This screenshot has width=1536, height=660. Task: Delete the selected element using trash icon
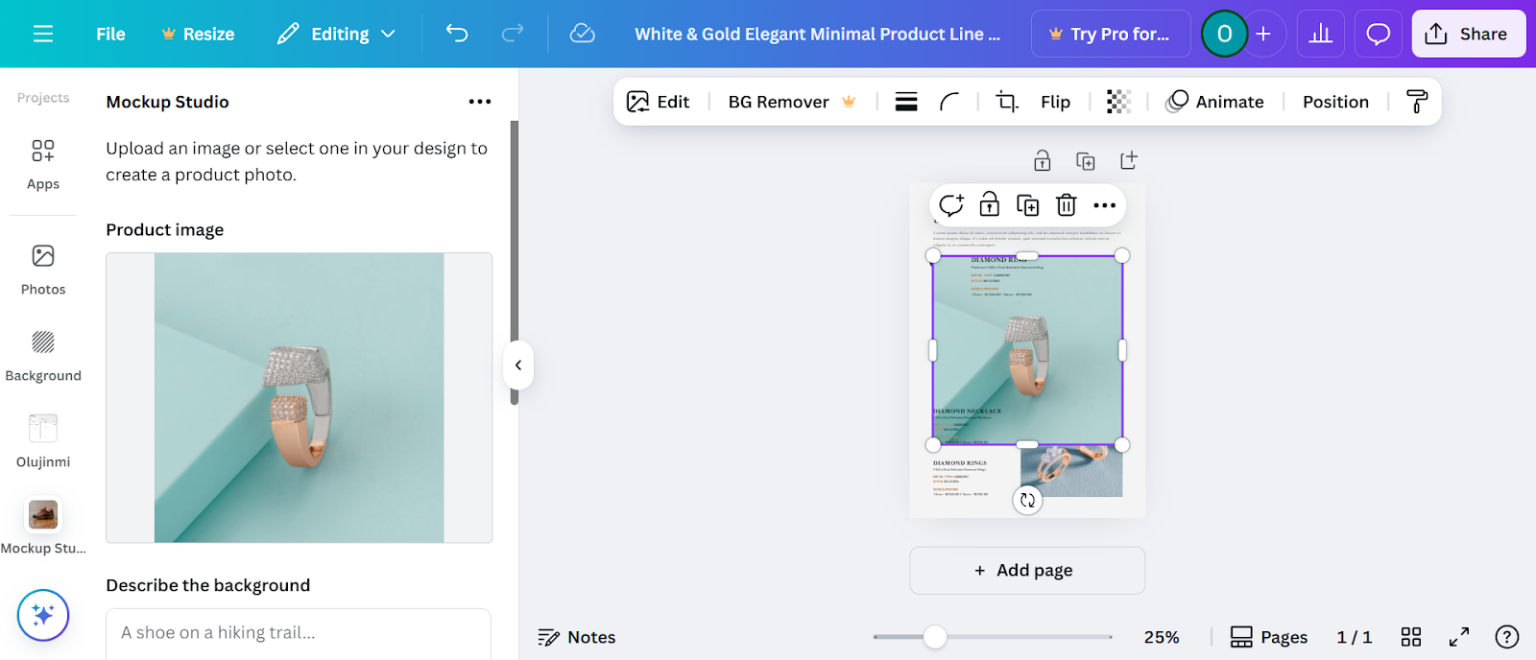1066,204
